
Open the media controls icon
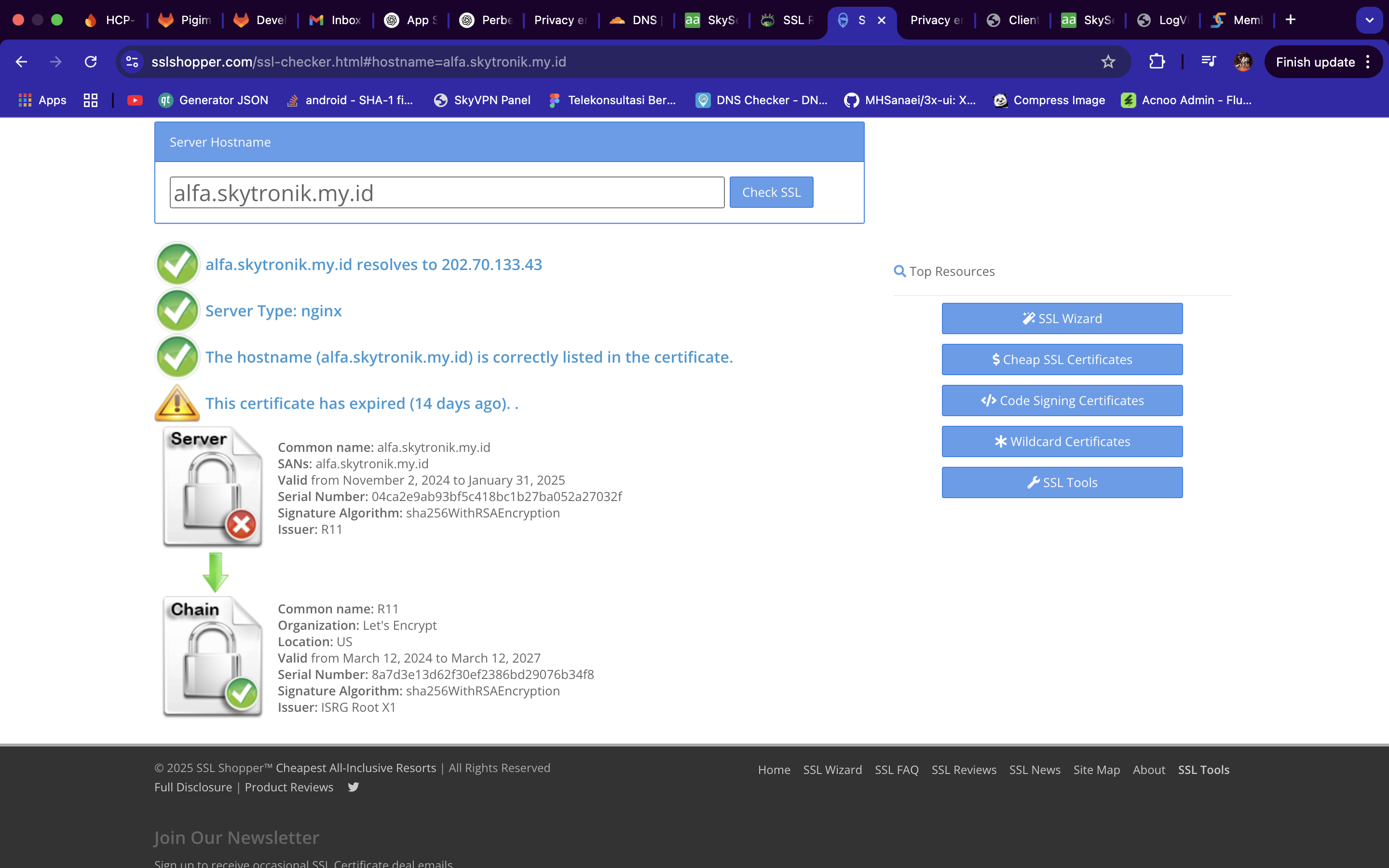[x=1208, y=62]
